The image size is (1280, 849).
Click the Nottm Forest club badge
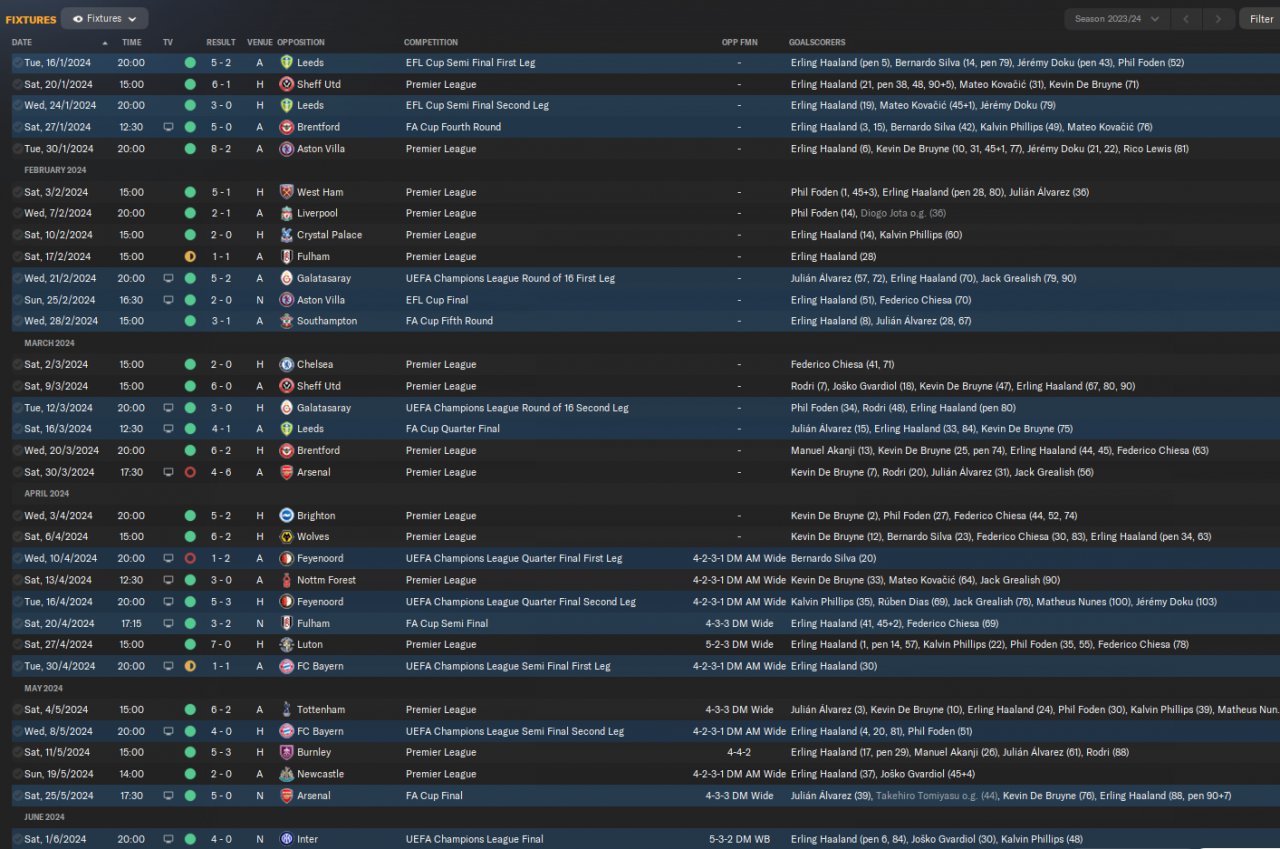pyautogui.click(x=287, y=580)
